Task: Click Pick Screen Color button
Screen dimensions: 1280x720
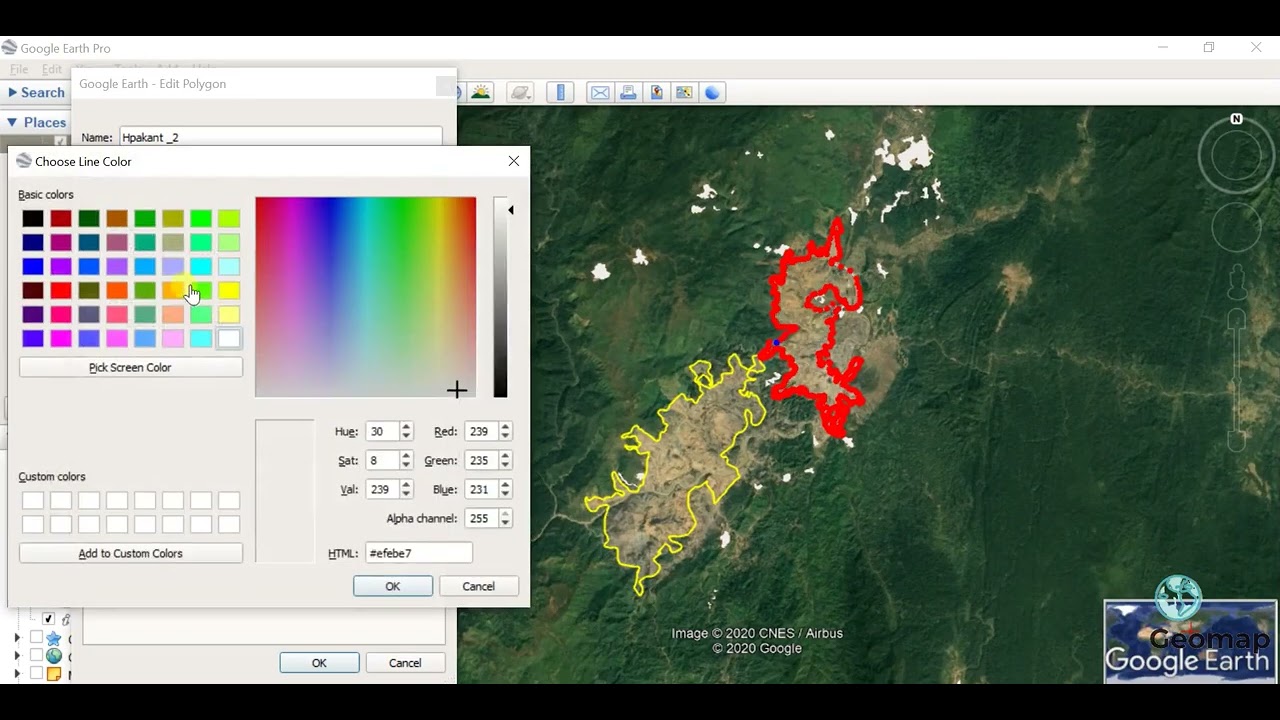Action: click(x=130, y=367)
